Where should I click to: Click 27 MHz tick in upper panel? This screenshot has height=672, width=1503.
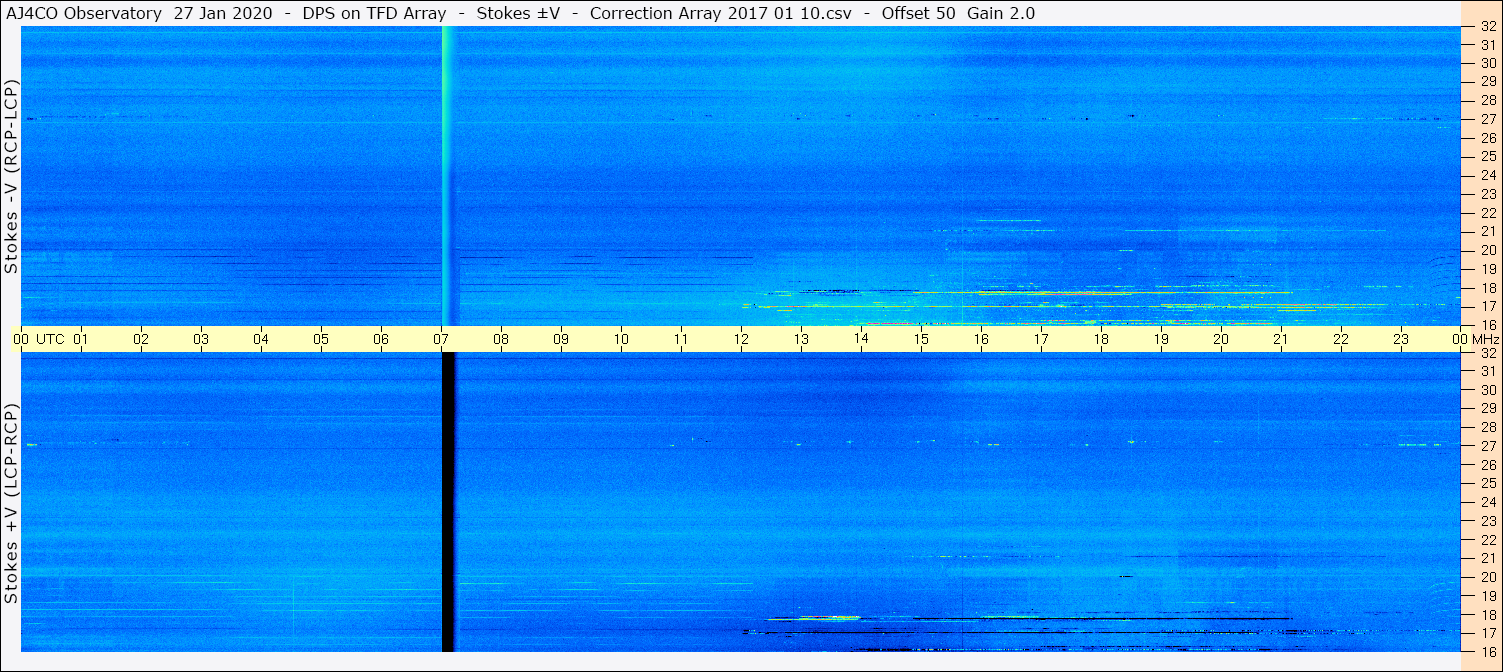point(1488,119)
